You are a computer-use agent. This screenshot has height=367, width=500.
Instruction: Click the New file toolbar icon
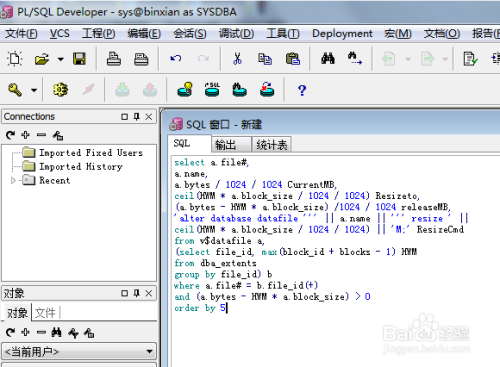[x=15, y=59]
